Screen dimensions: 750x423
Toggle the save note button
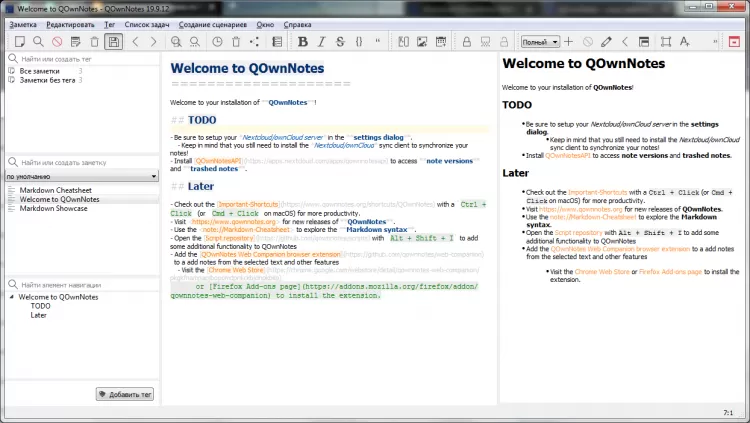[x=114, y=42]
